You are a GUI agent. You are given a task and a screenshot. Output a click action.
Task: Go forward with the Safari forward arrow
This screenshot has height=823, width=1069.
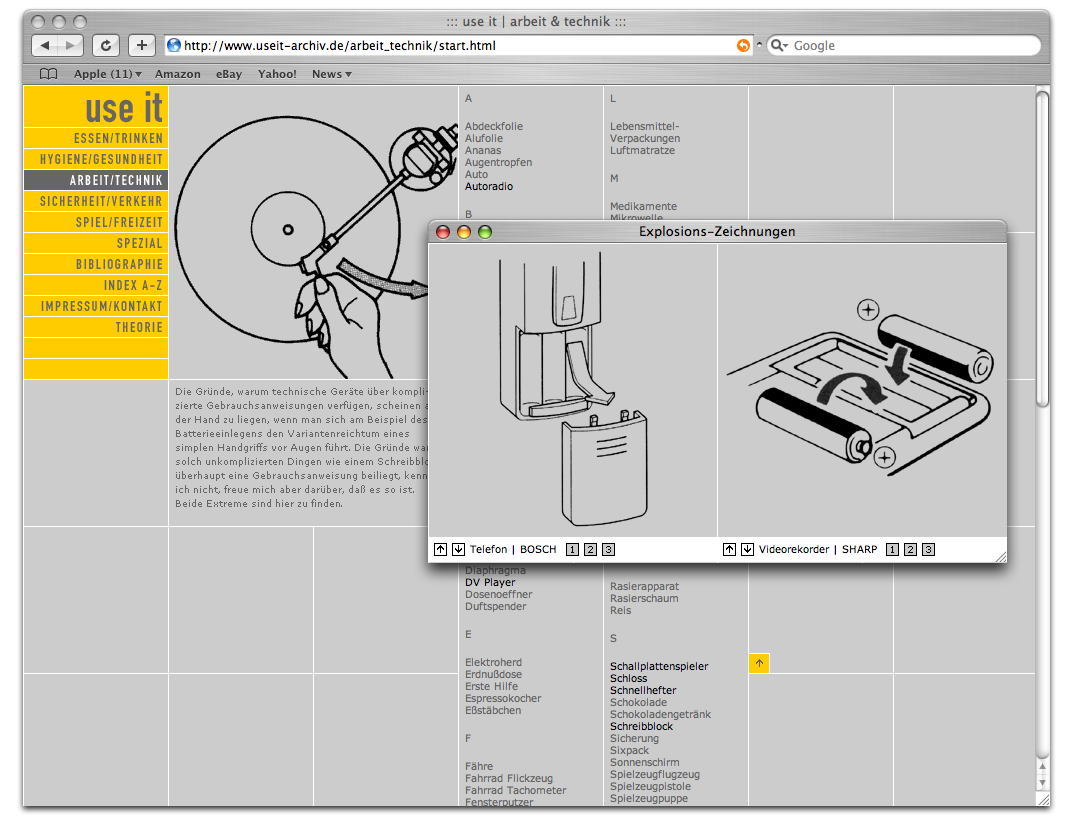70,46
